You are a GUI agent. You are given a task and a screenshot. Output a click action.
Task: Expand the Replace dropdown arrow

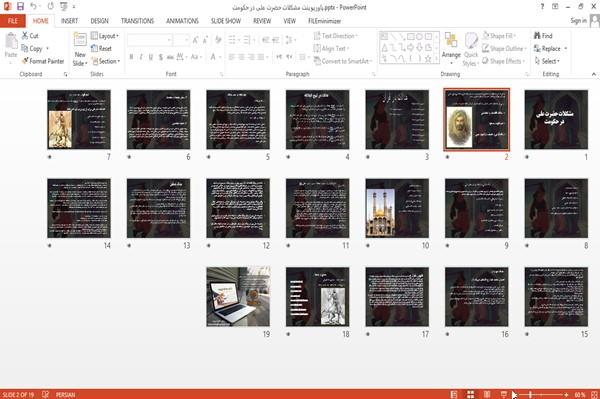coord(565,49)
